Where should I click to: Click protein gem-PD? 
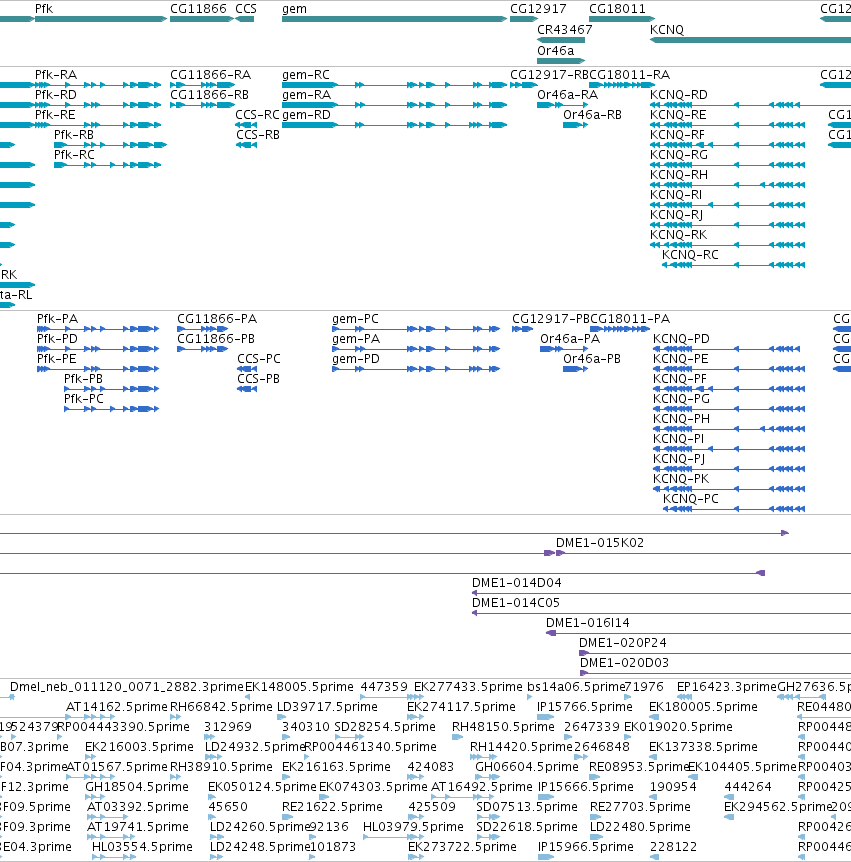coord(416,369)
